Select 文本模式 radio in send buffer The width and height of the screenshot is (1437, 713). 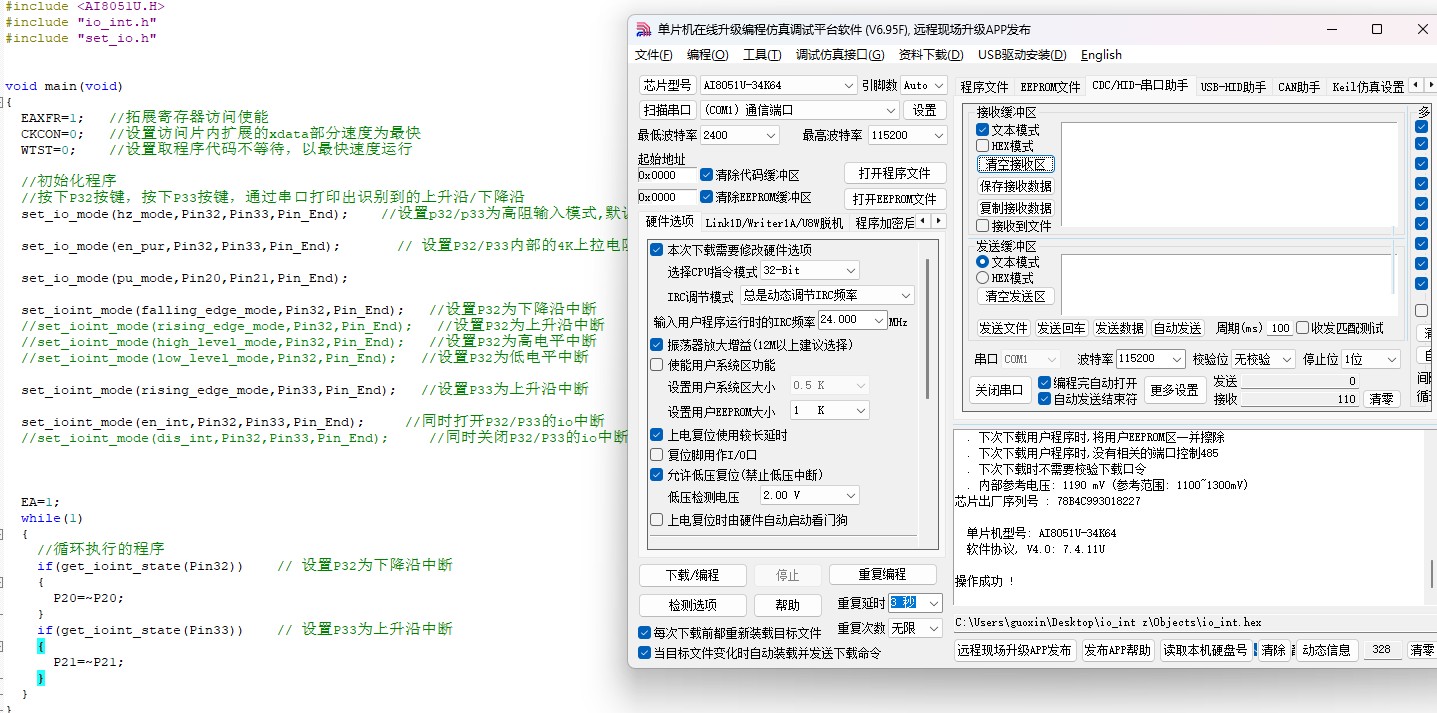(x=982, y=262)
